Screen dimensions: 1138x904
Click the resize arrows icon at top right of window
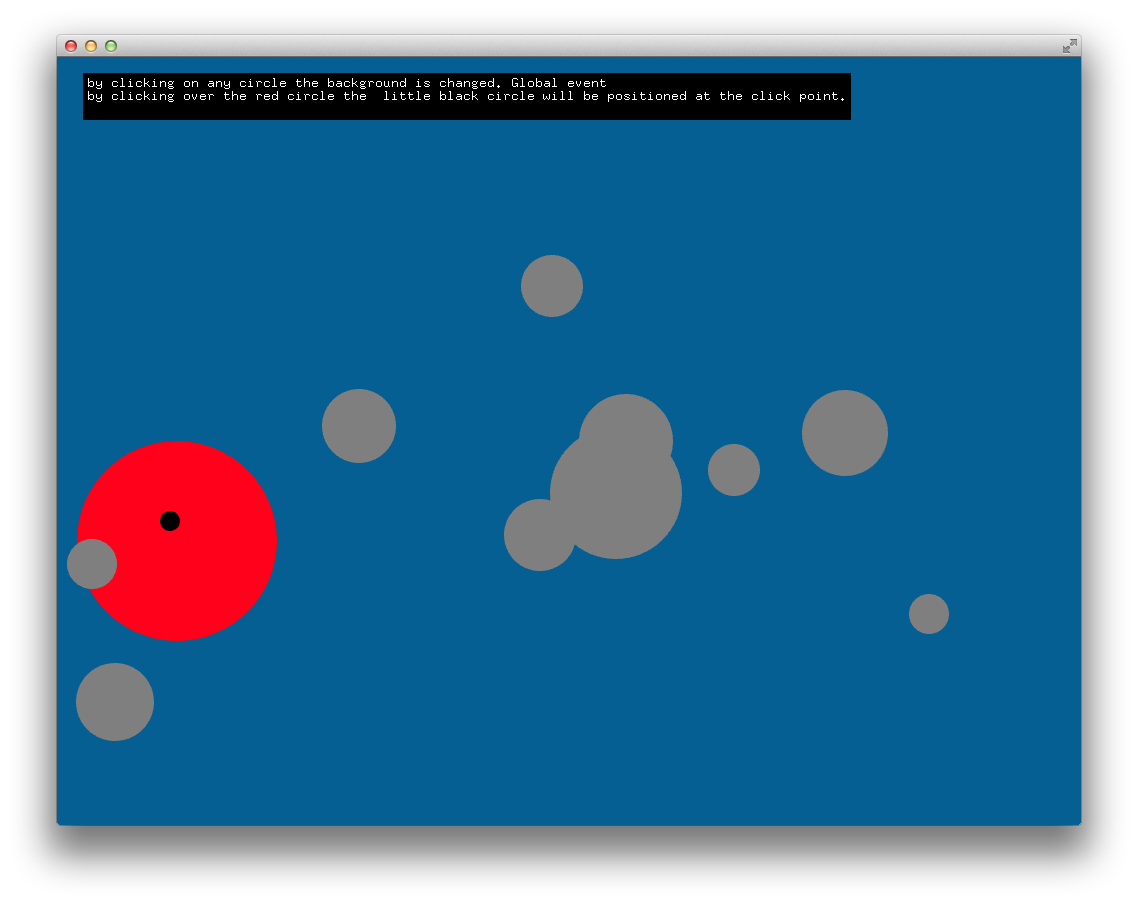pyautogui.click(x=1068, y=45)
